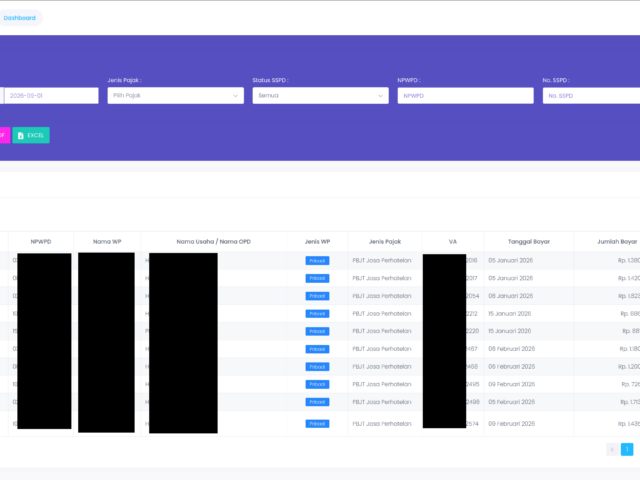Click the Nama Usaha / Nama OPD header
The width and height of the screenshot is (640, 480).
tap(213, 242)
